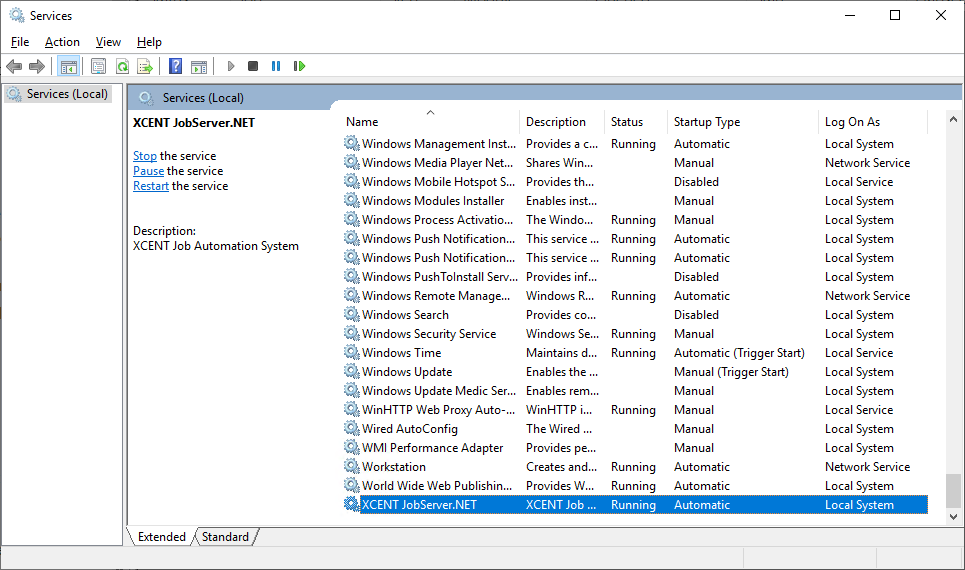Click Automatic (Trigger Start) in Windows Time row
Viewport: 965px width, 570px height.
click(x=739, y=352)
